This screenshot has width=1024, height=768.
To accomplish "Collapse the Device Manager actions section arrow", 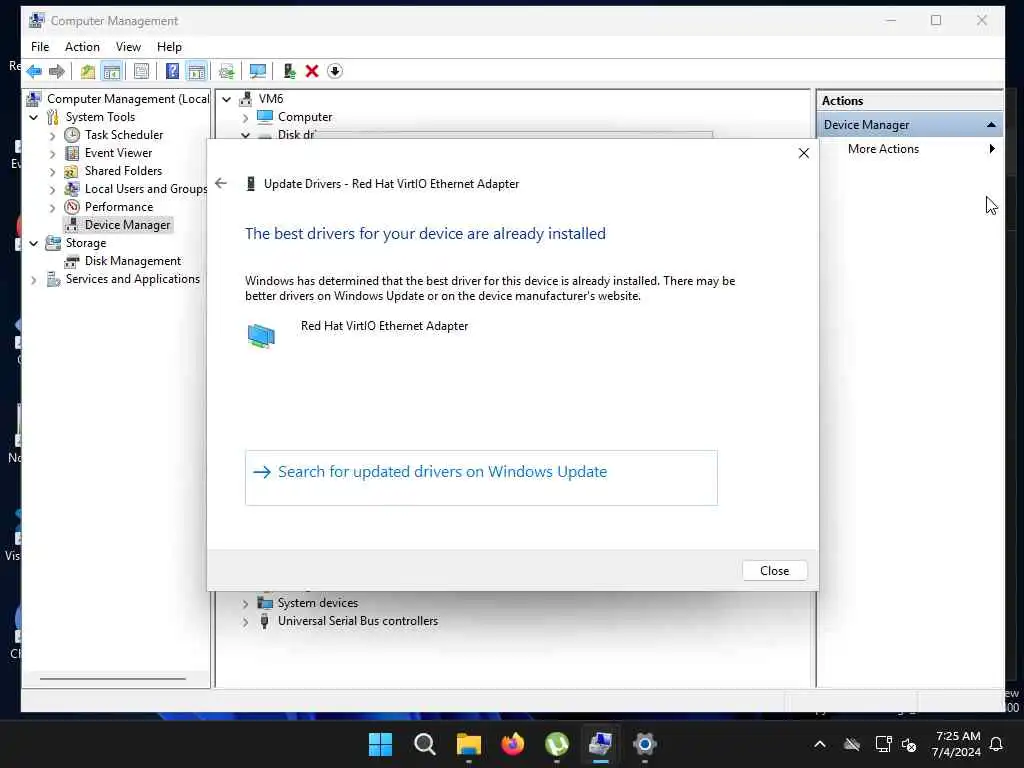I will click(x=991, y=125).
